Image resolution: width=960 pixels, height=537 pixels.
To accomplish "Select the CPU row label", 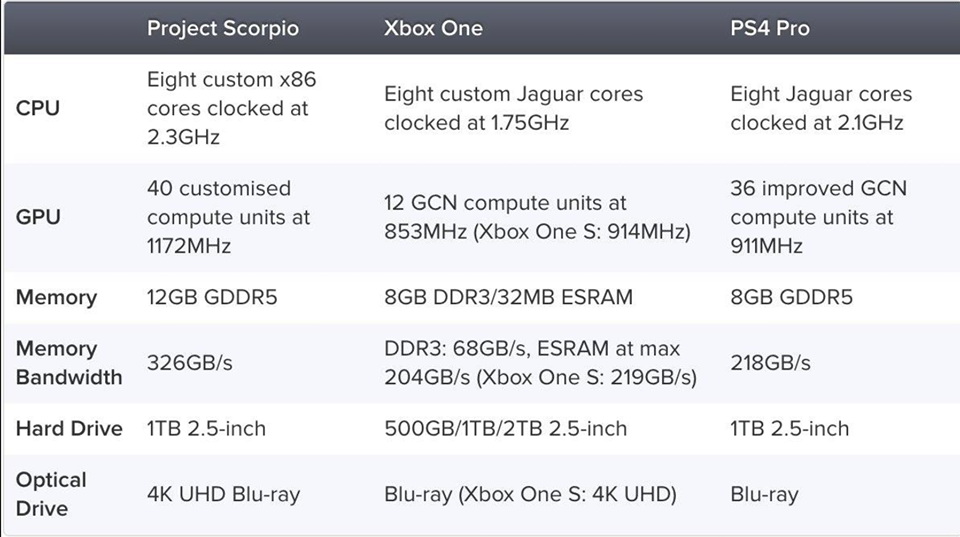I will click(38, 108).
